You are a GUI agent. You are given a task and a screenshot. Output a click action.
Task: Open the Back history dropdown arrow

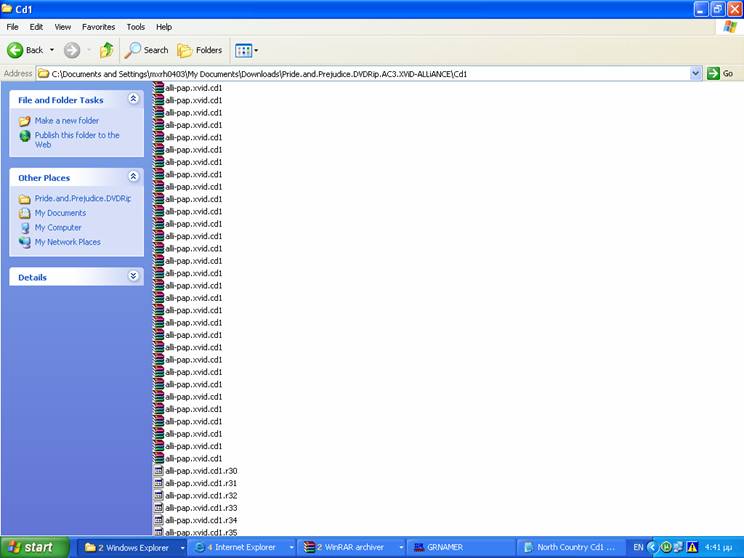point(52,50)
